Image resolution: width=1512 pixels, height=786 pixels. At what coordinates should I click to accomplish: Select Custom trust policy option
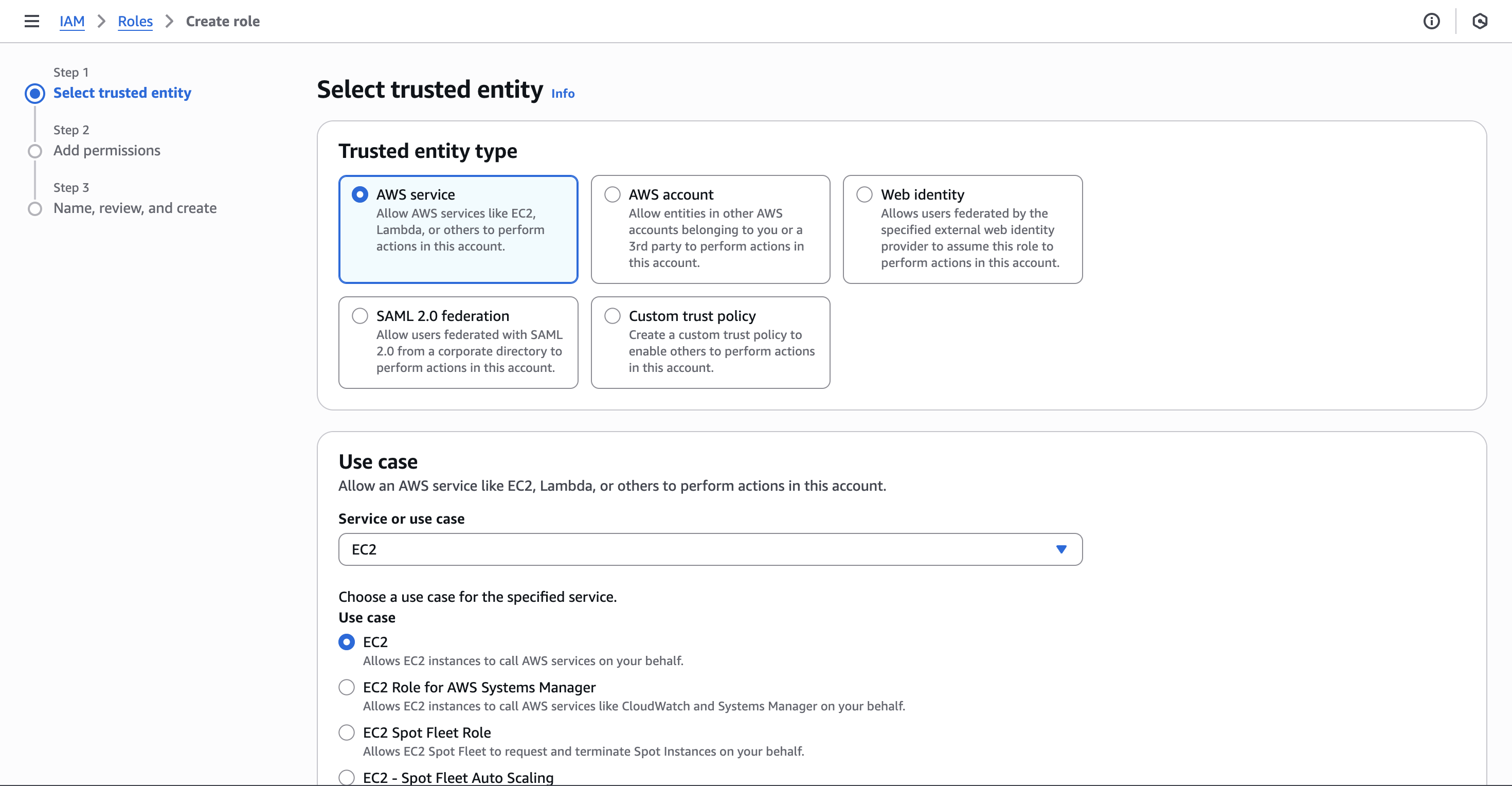pos(612,316)
